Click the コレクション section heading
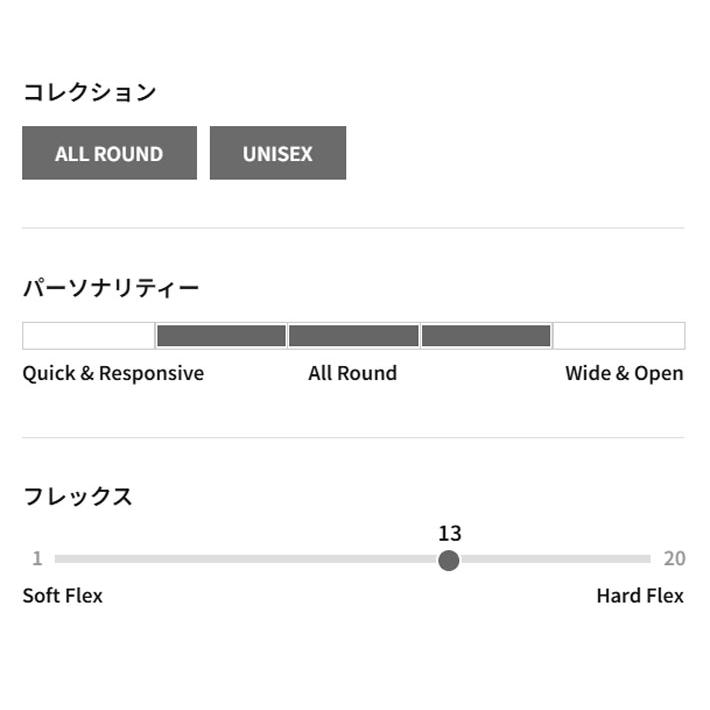 pyautogui.click(x=90, y=92)
